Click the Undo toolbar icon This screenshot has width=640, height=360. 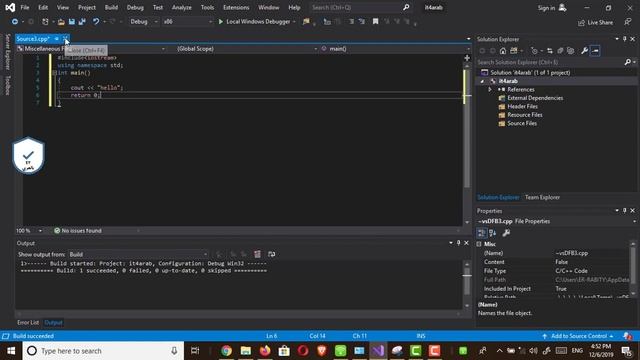coord(96,22)
